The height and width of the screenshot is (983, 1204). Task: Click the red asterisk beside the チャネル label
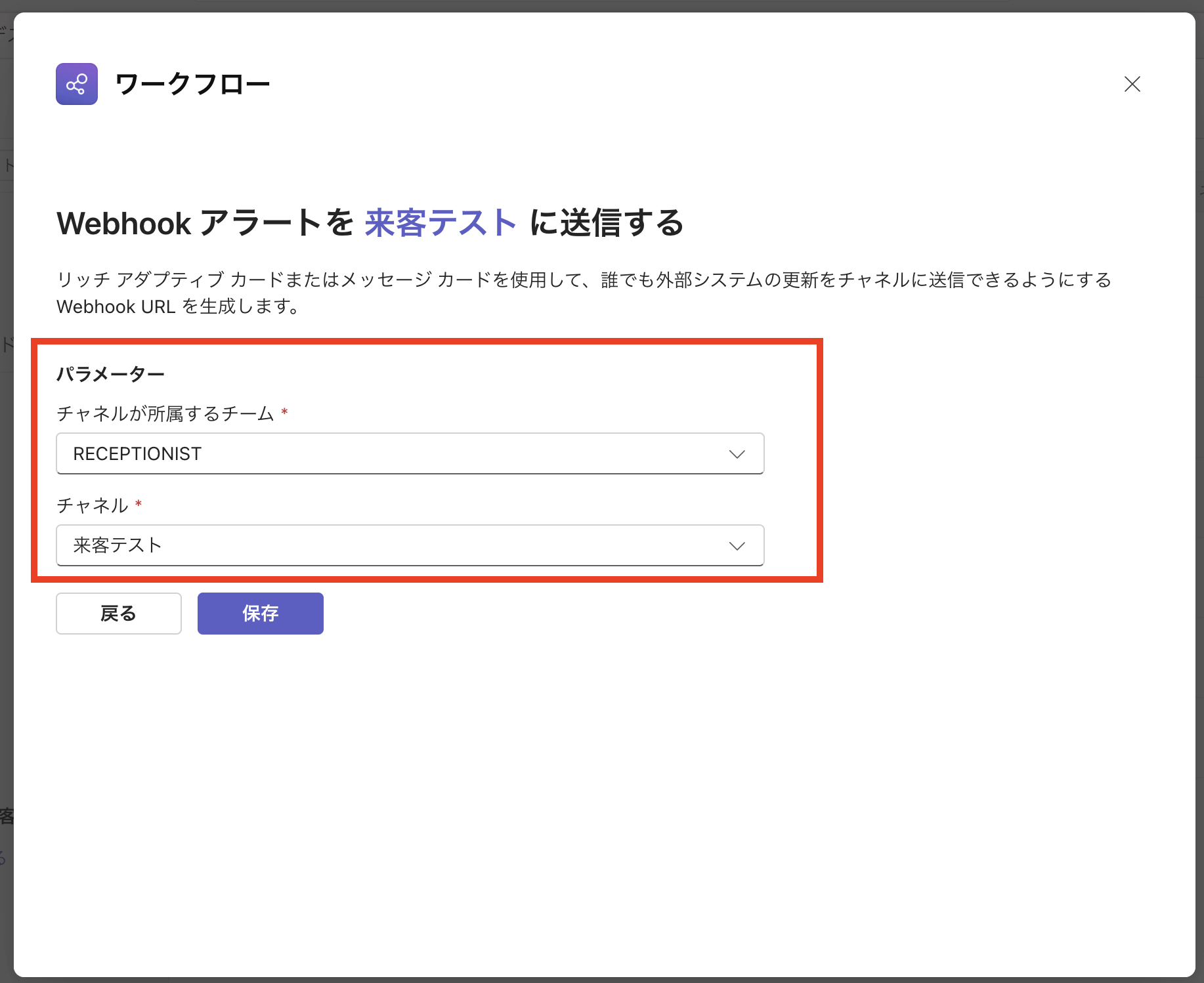pyautogui.click(x=139, y=504)
